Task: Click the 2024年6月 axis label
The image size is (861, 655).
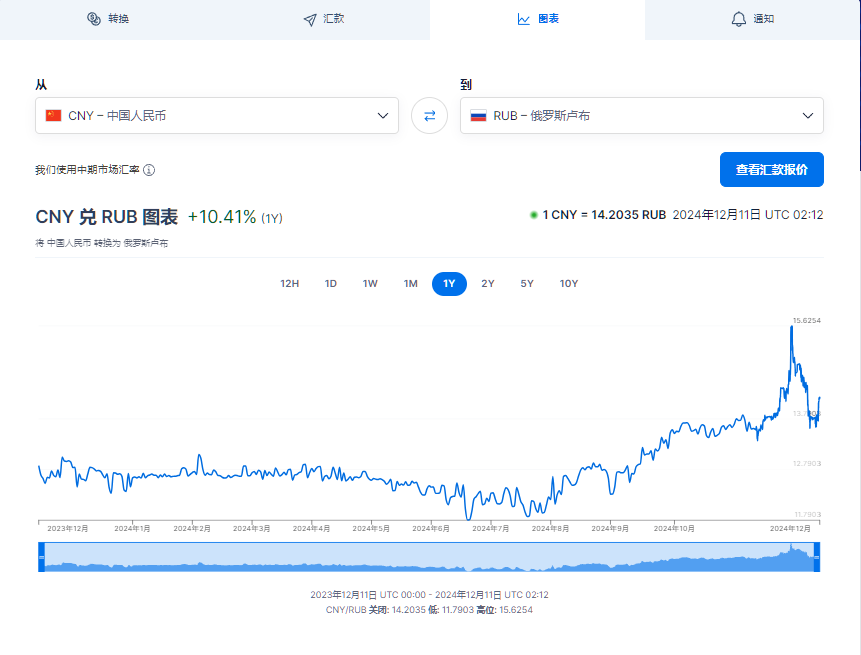Action: click(x=431, y=528)
